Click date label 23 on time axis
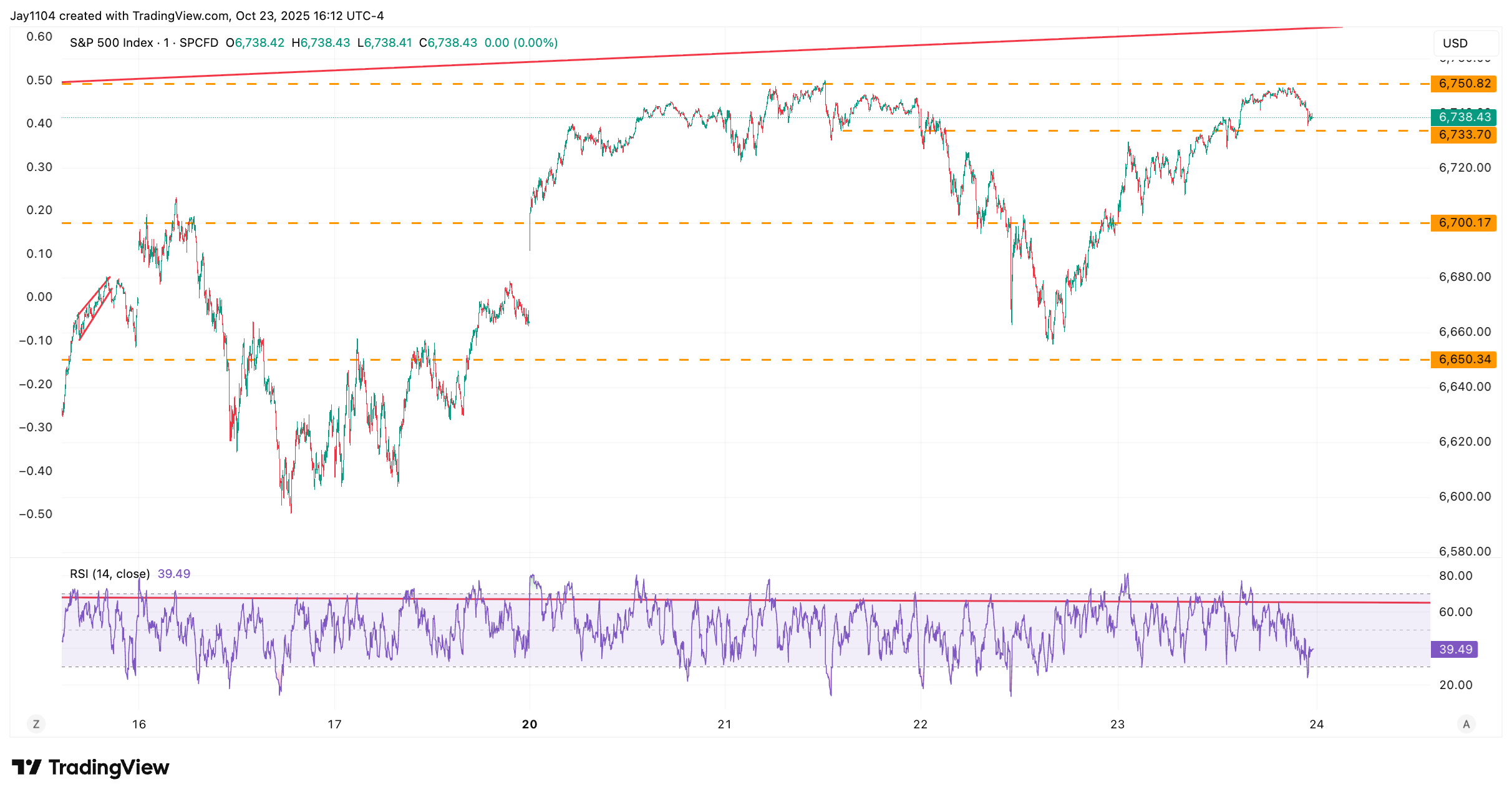The width and height of the screenshot is (1512, 797). tap(1117, 724)
